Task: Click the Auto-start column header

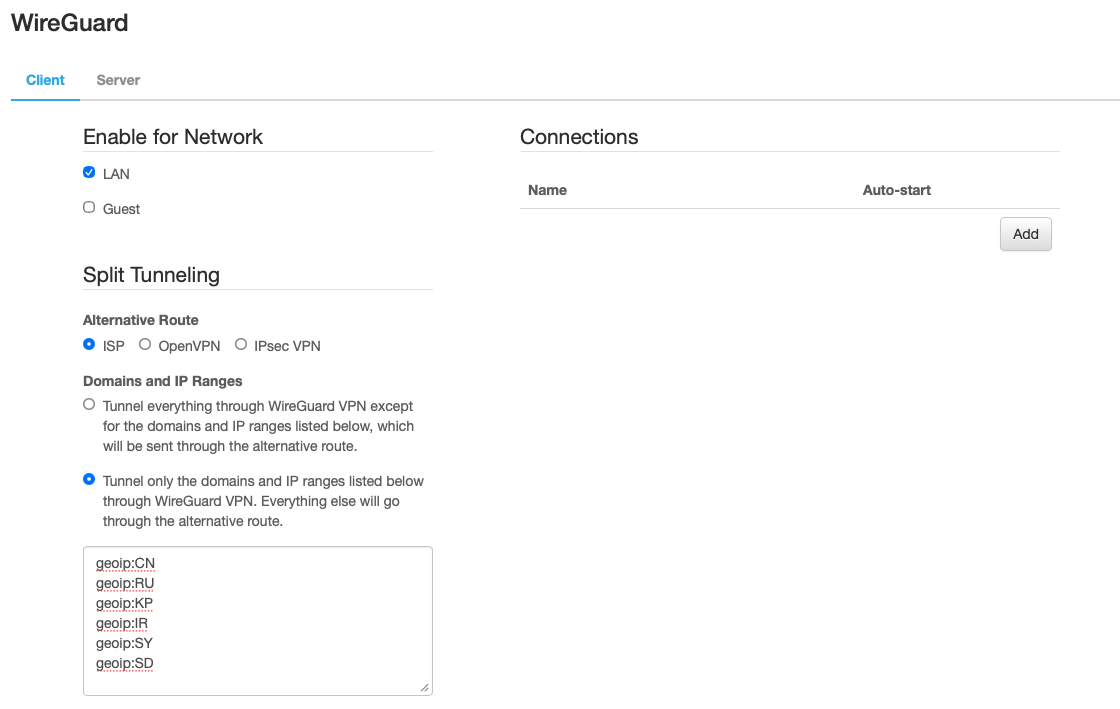Action: pos(896,190)
